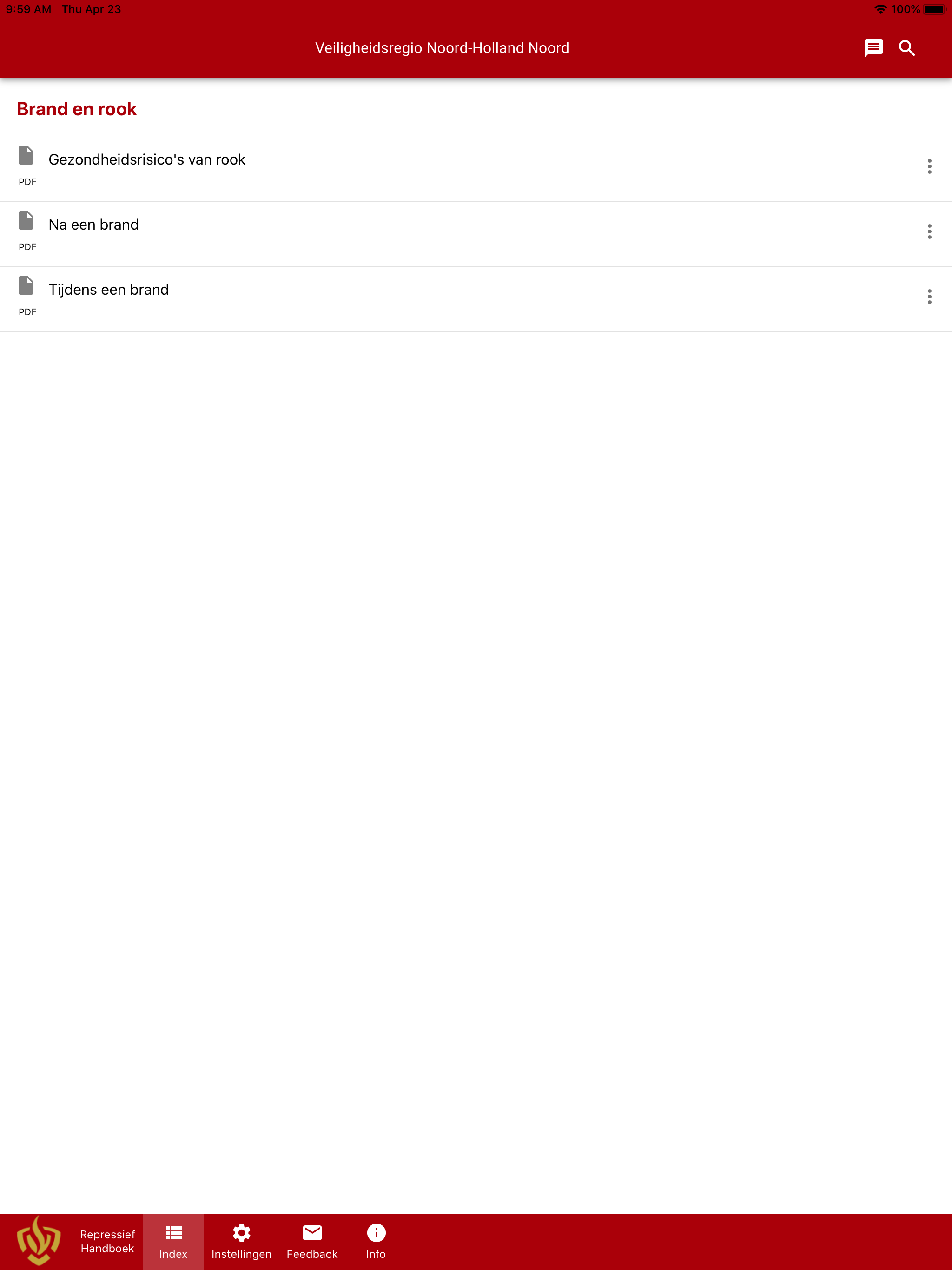Click the Brand en rook heading

pyautogui.click(x=77, y=109)
